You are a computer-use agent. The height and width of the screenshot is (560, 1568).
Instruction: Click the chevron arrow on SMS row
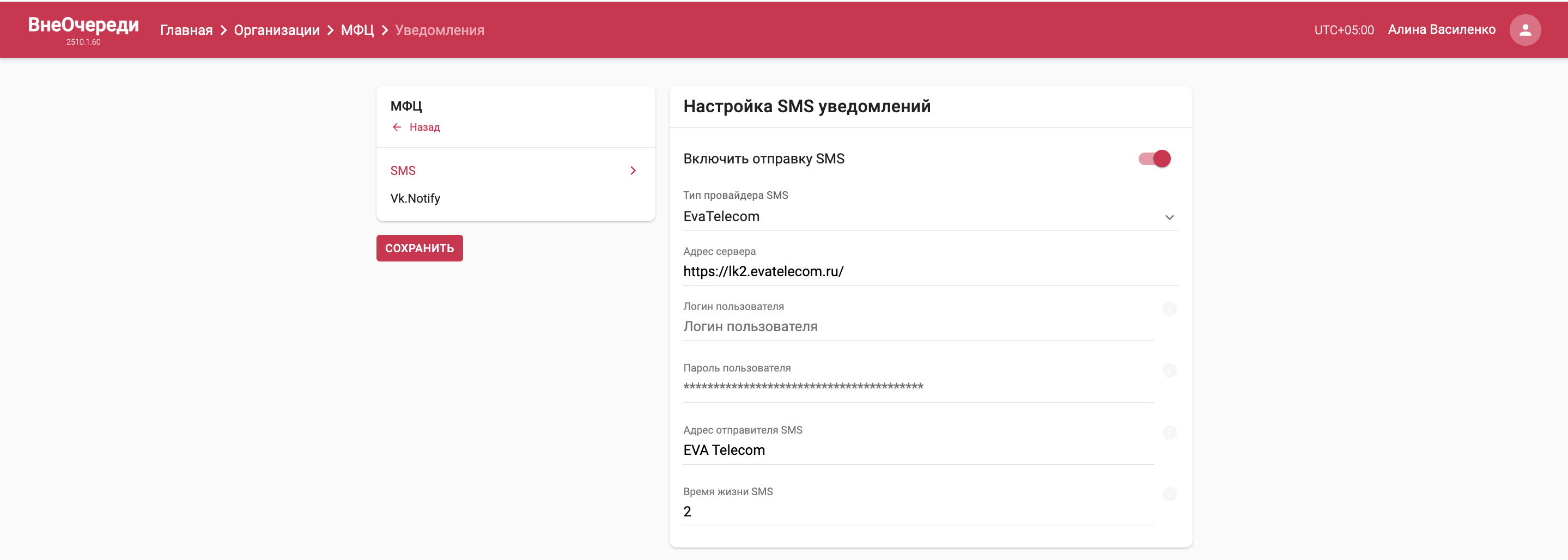(633, 171)
